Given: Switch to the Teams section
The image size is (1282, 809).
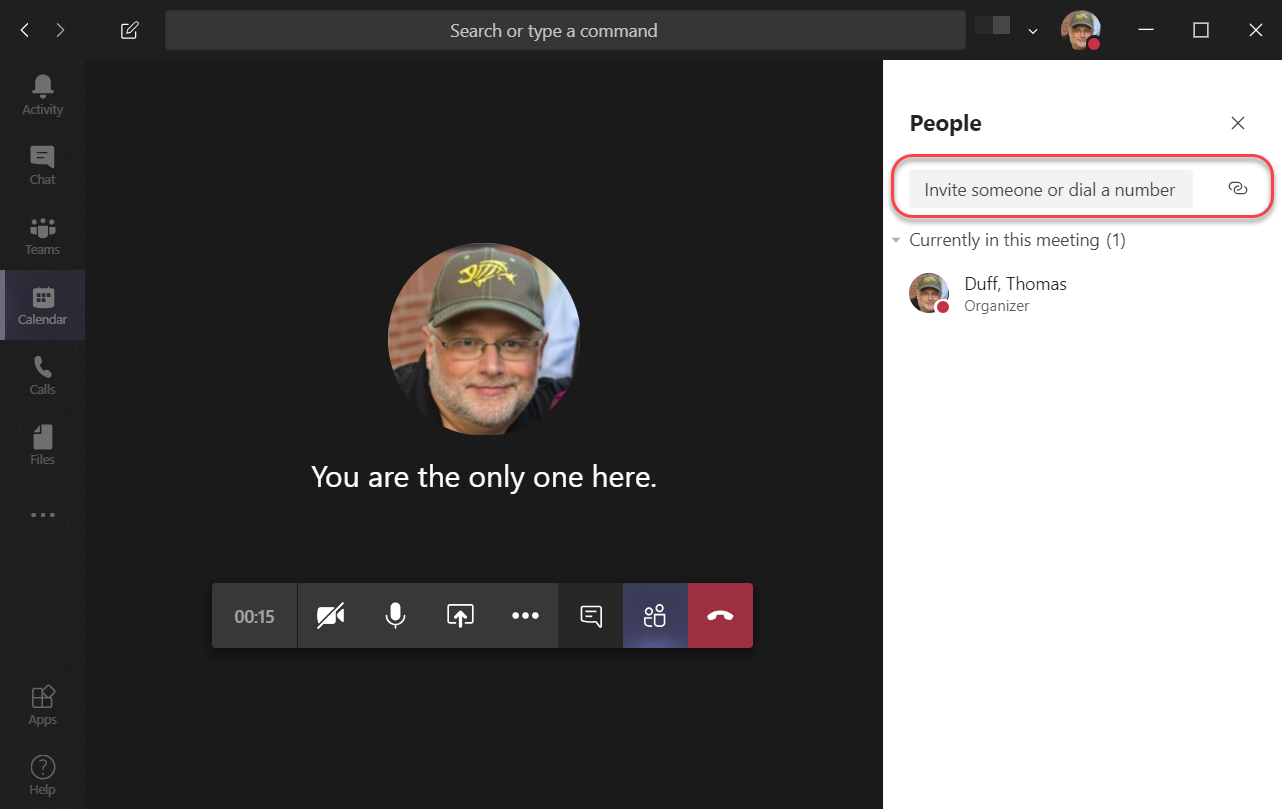Looking at the screenshot, I should pyautogui.click(x=41, y=233).
